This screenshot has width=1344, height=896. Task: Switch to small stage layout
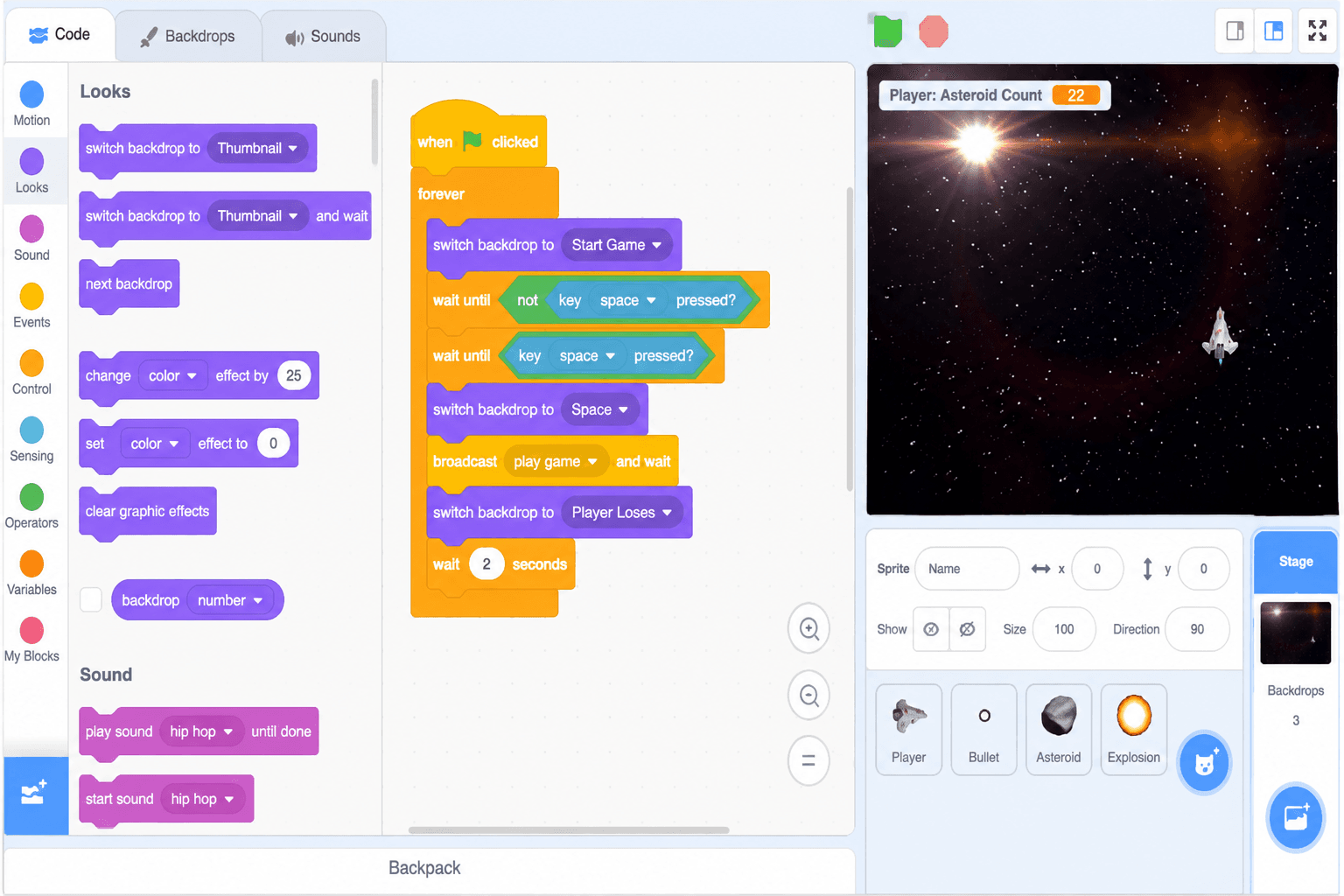1235,31
